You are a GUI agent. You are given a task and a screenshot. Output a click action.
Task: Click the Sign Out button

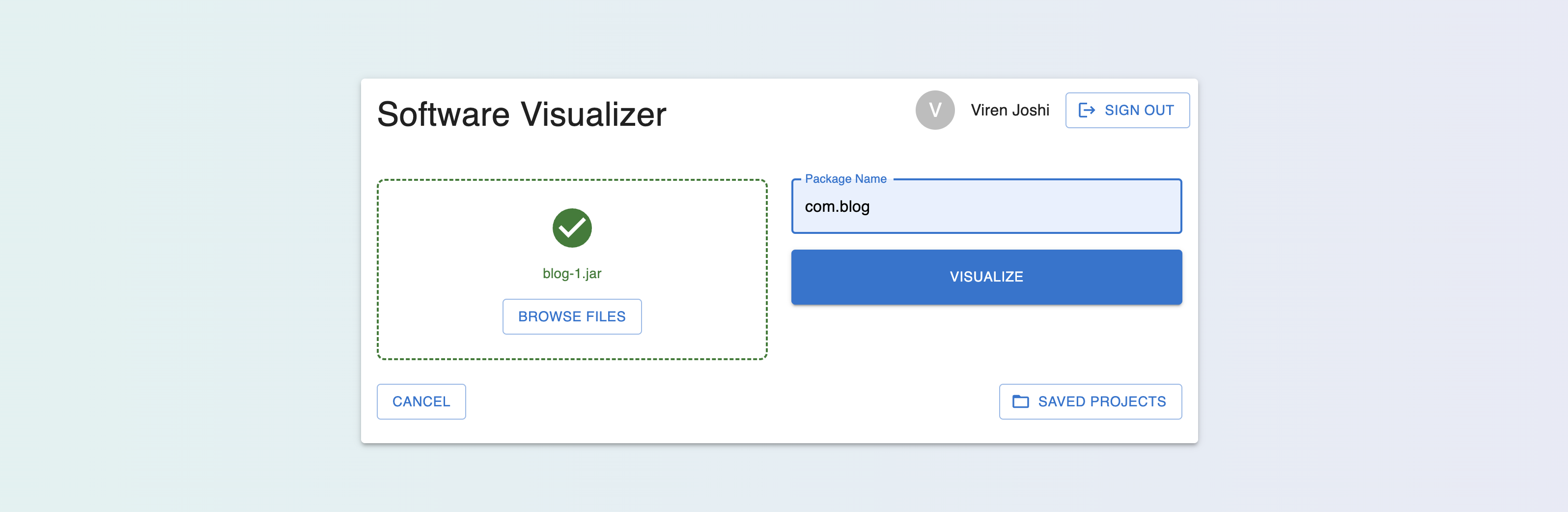coord(1127,110)
